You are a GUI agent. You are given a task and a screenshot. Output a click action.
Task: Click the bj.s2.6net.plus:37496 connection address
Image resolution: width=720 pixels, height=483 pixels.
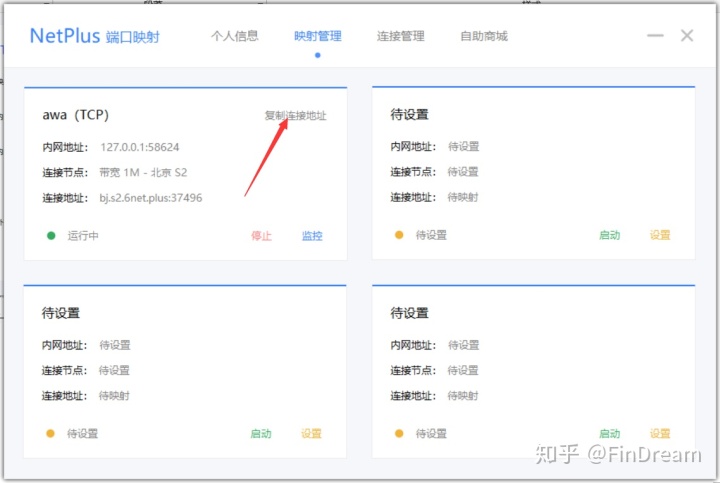[151, 198]
